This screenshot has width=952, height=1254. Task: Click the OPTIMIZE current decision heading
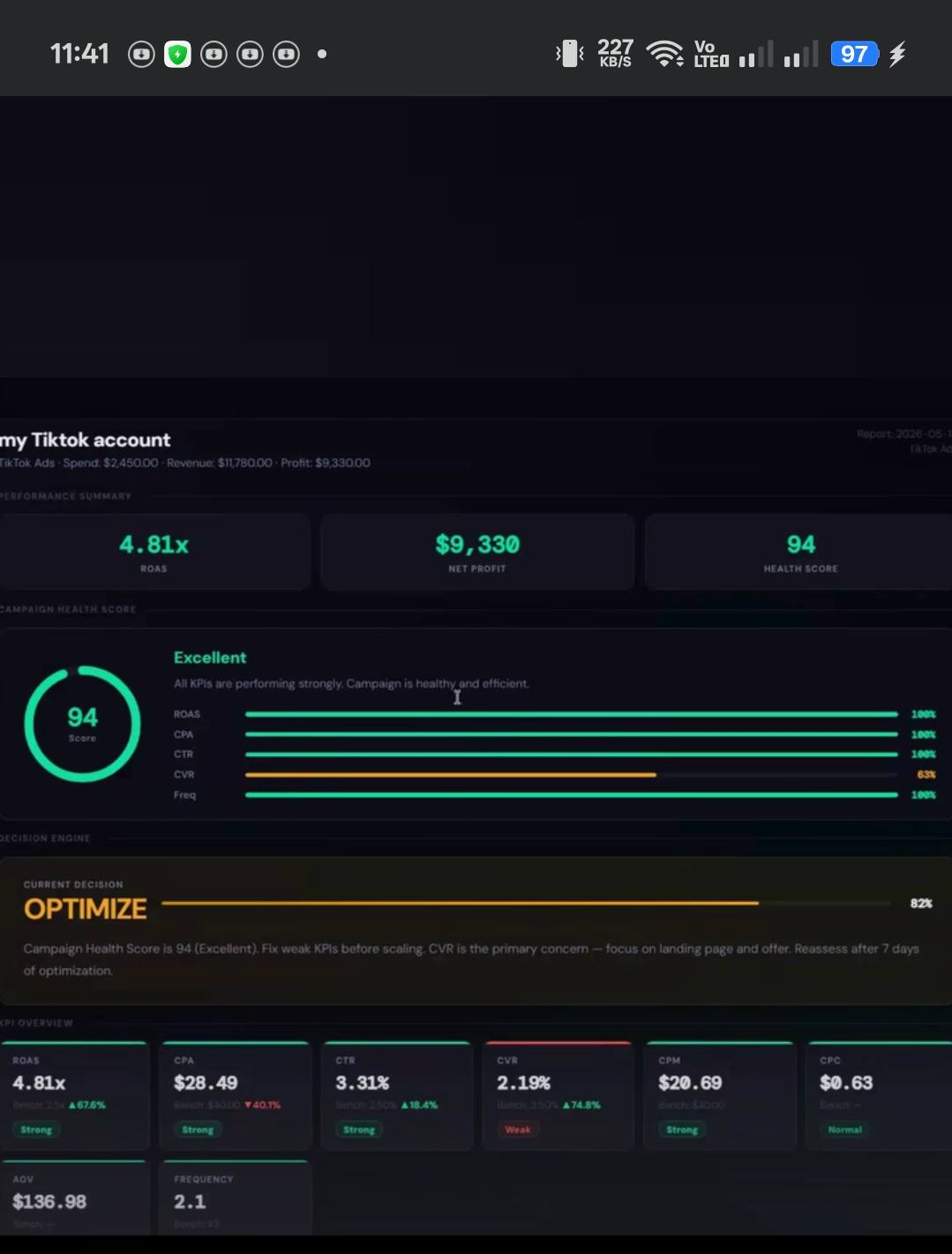coord(85,909)
